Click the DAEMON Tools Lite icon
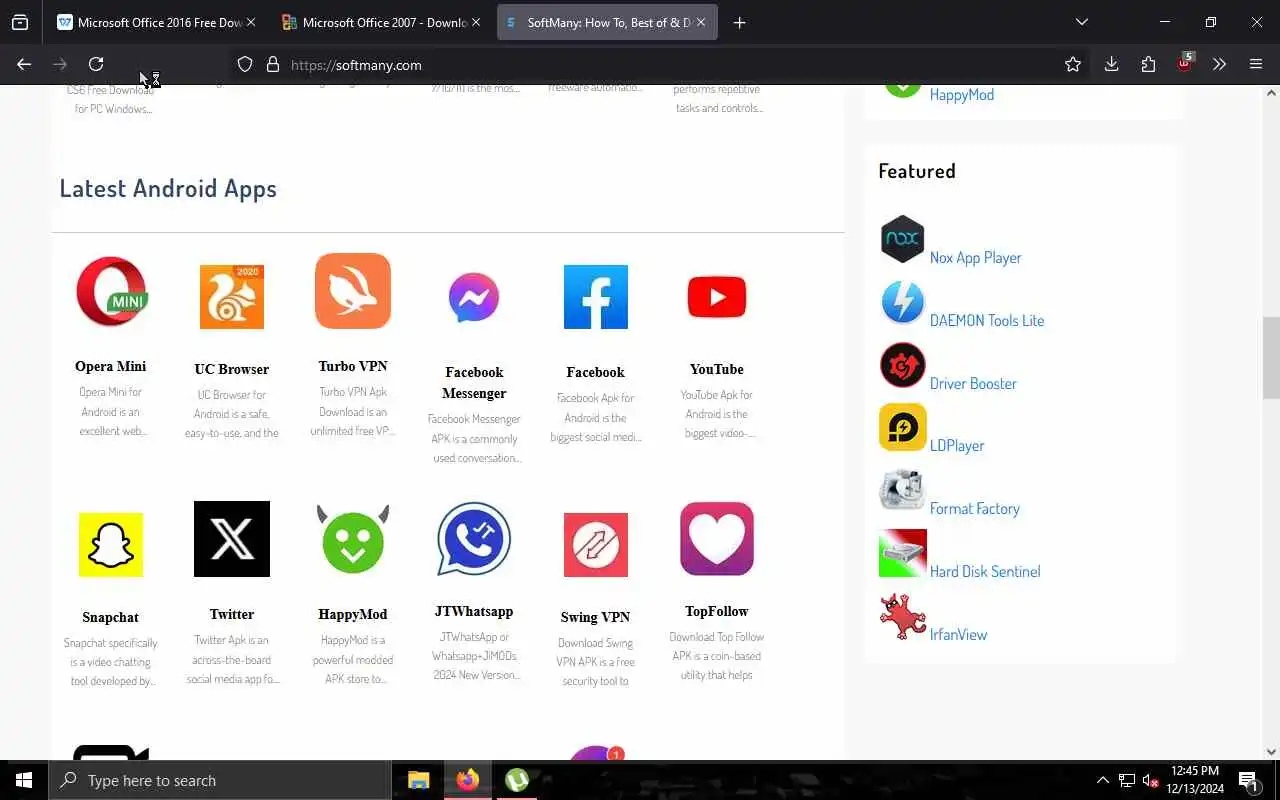This screenshot has height=800, width=1280. point(902,303)
